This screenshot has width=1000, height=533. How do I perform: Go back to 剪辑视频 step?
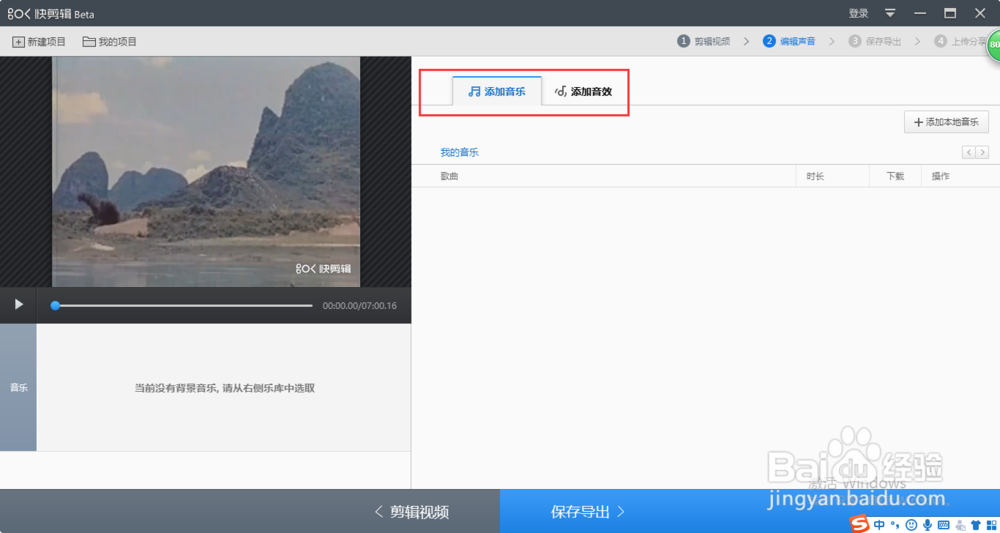coord(411,511)
